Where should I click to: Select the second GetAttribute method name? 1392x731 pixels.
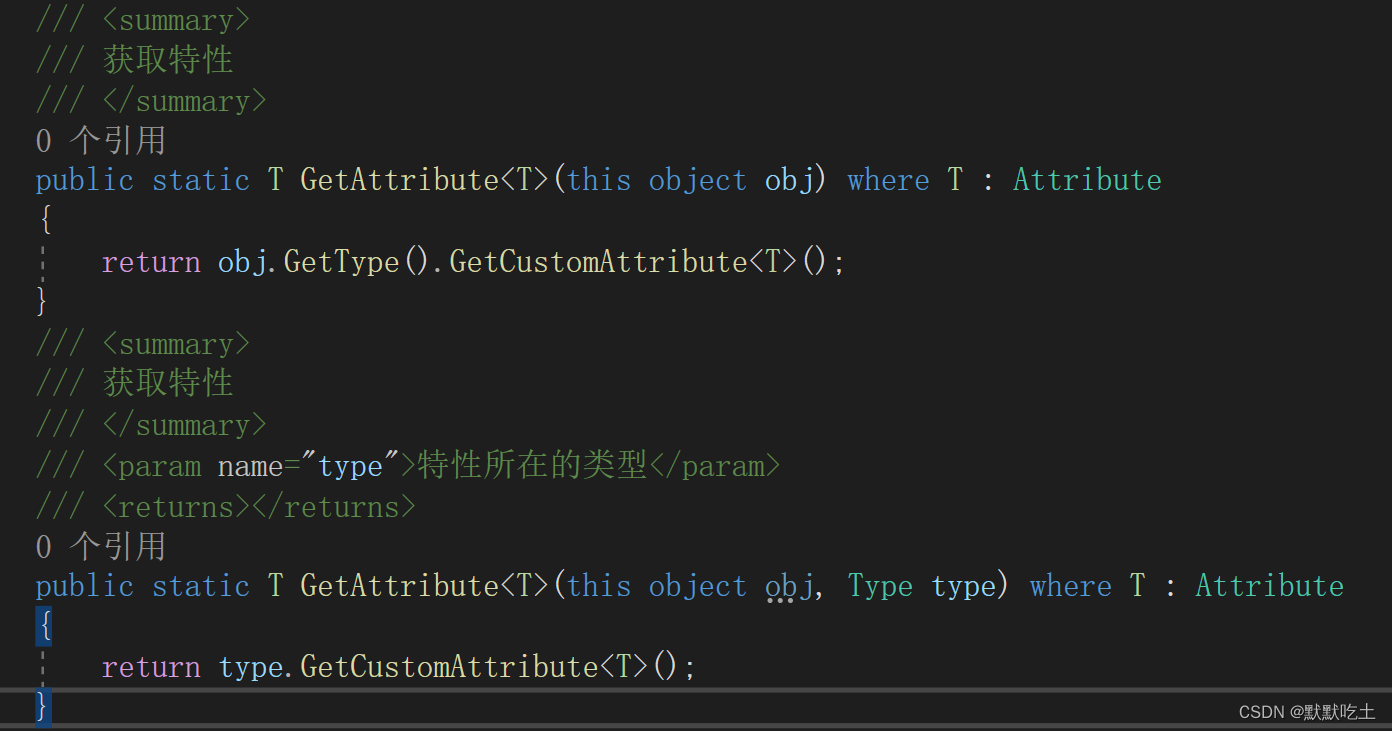click(x=399, y=585)
